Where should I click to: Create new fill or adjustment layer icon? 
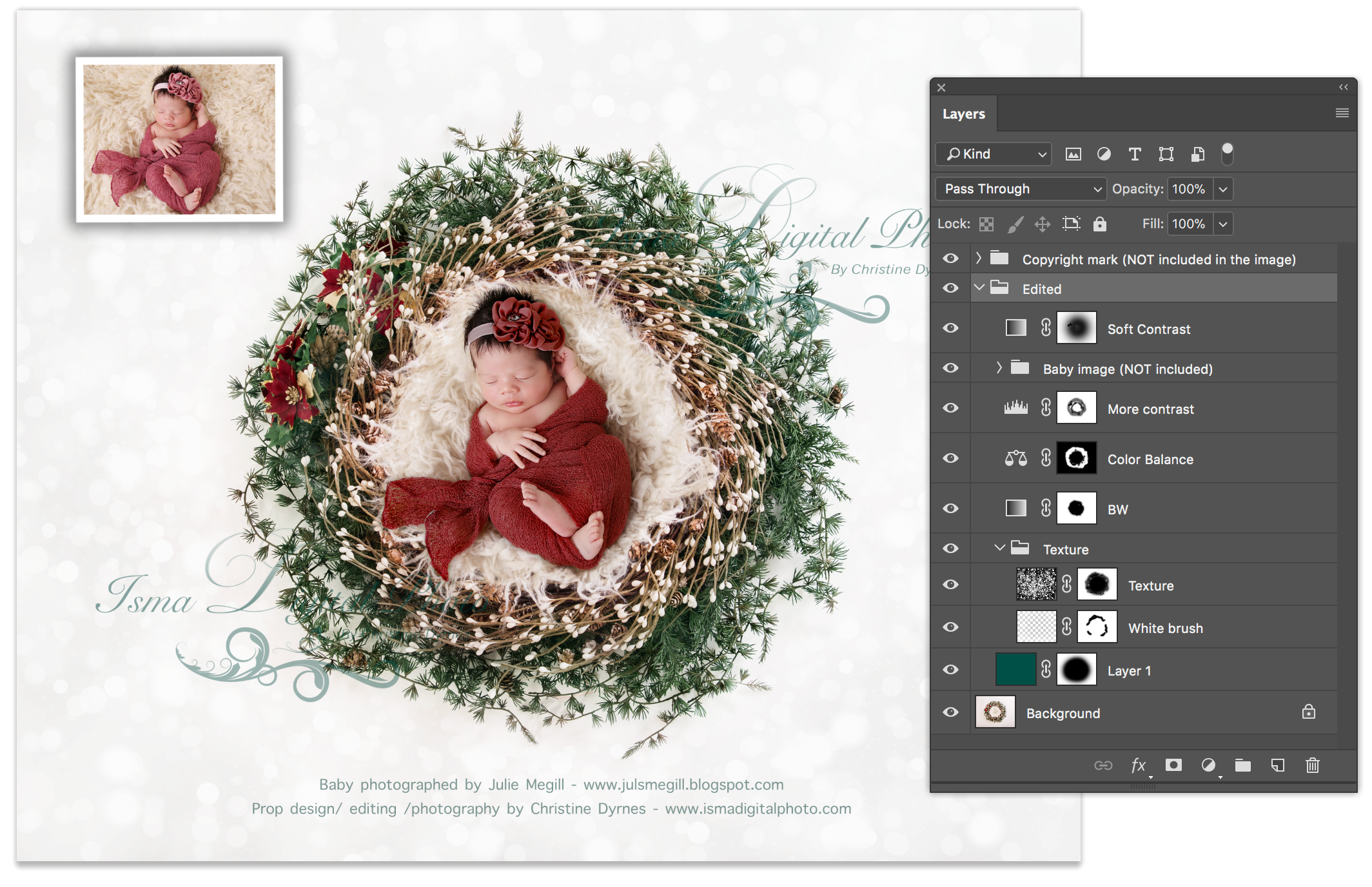[1208, 765]
